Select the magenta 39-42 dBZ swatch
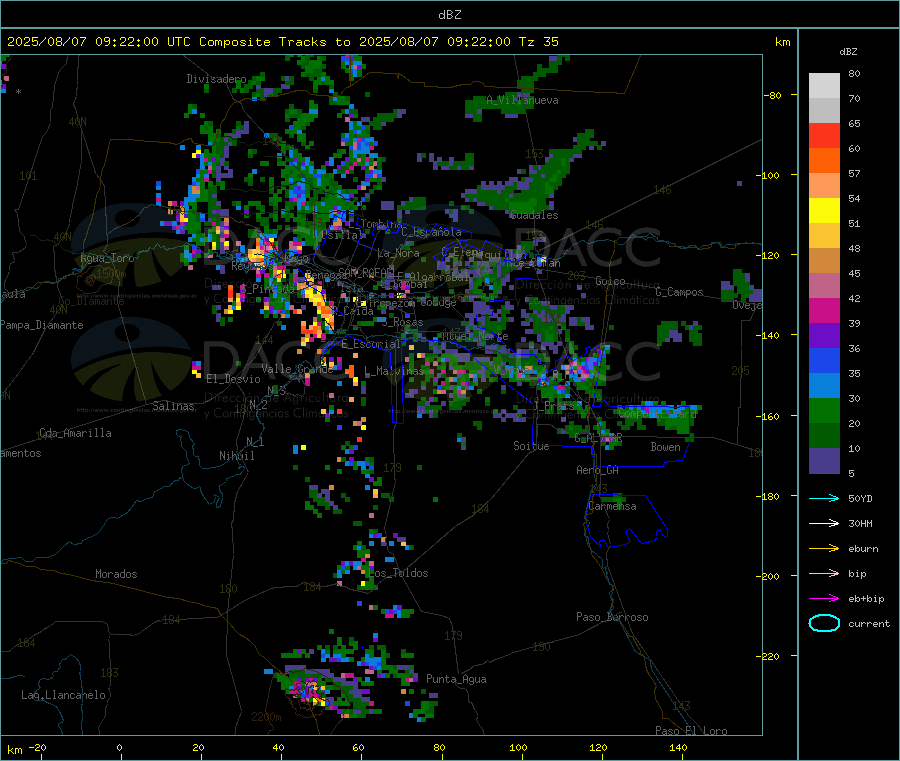 coord(824,311)
